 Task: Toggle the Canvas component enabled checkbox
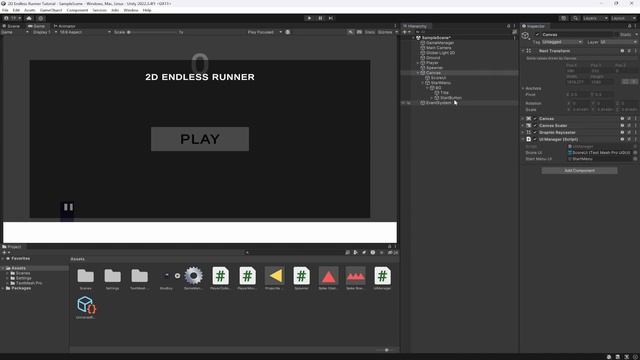coord(535,118)
